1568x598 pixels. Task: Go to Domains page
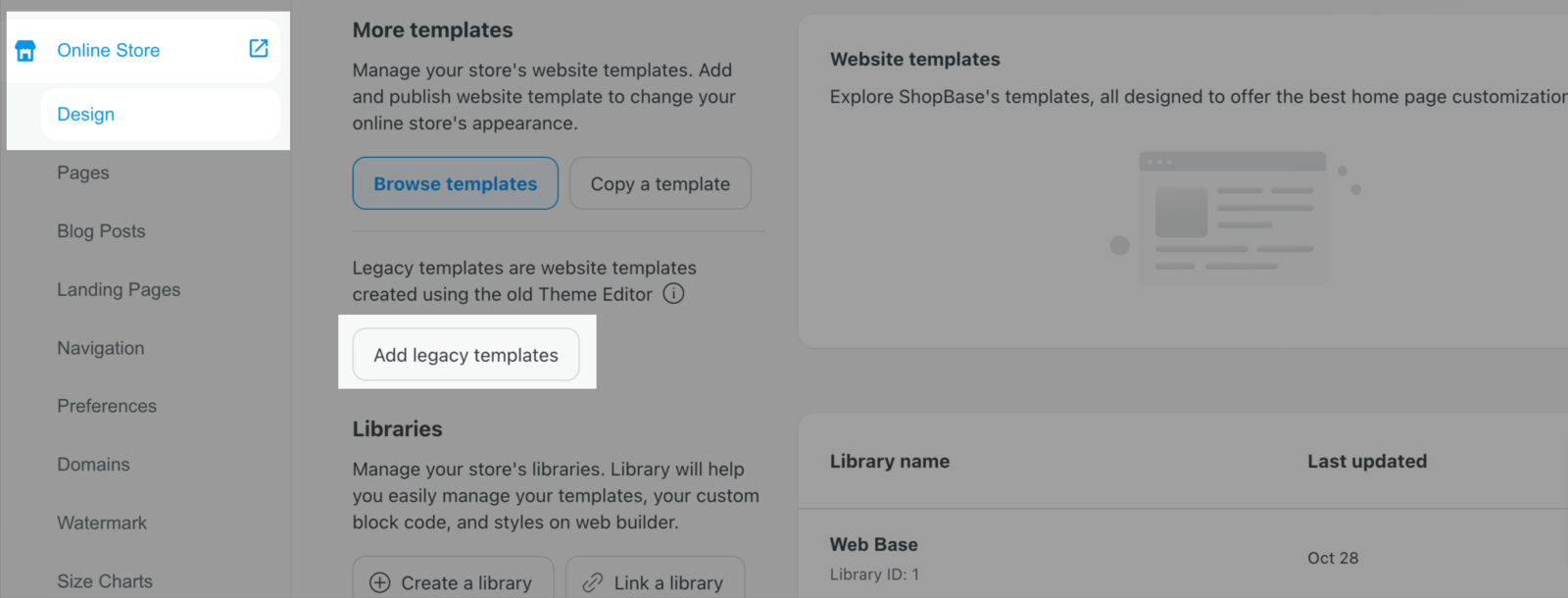pos(93,465)
